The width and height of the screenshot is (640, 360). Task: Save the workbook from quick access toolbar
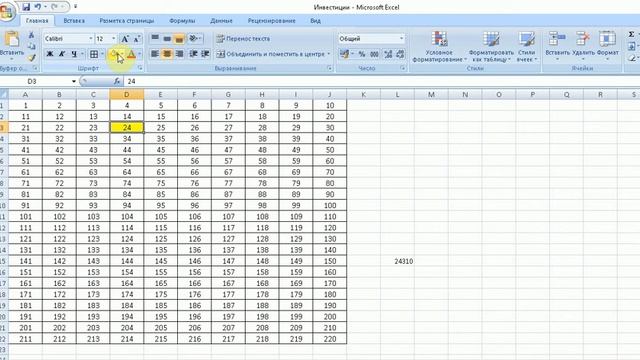coord(26,7)
